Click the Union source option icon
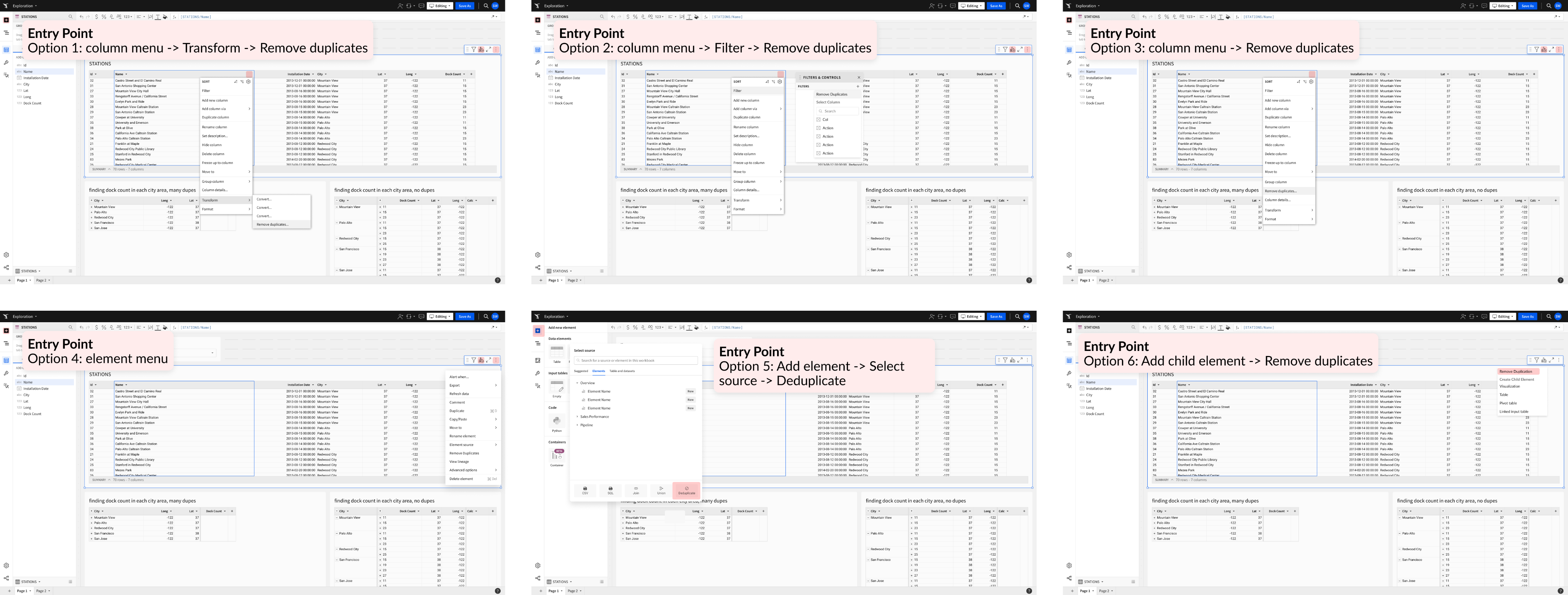 coord(661,488)
